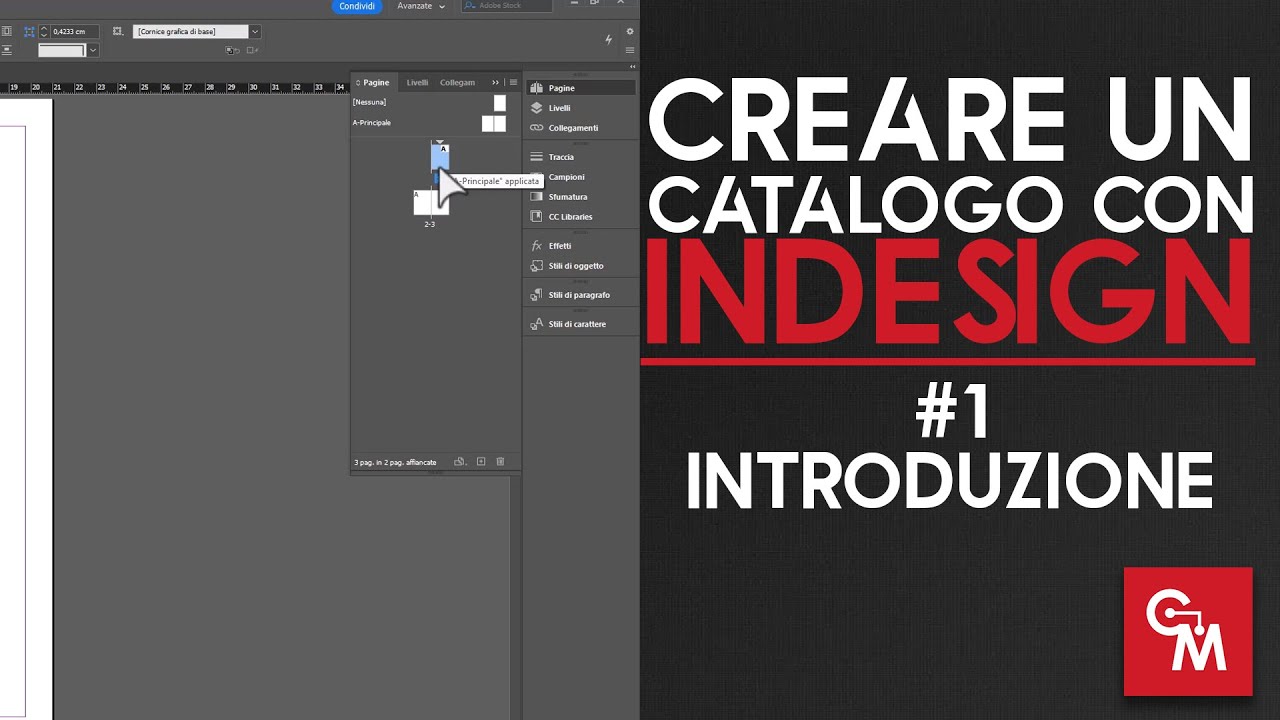Screen dimensions: 1280x720
Task: Open the Sfumatura gradient panel
Action: tap(581, 197)
